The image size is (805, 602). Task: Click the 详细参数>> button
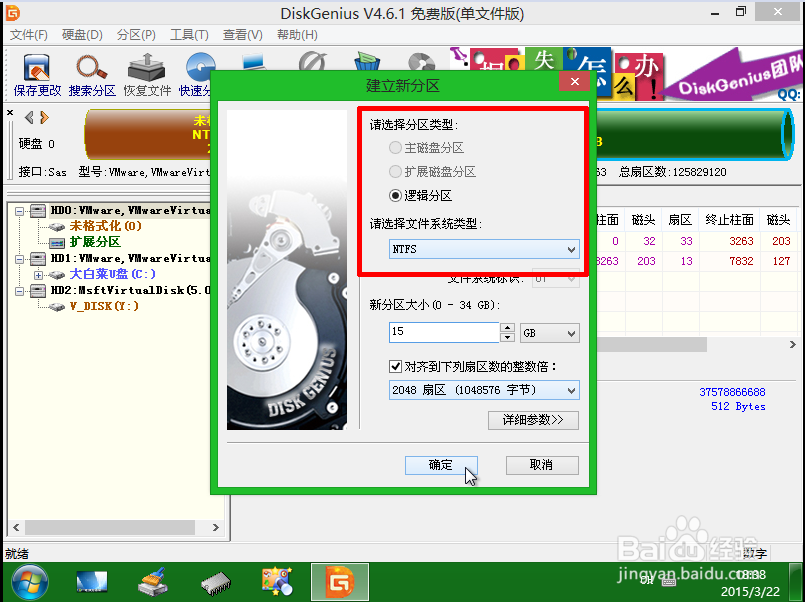533,420
